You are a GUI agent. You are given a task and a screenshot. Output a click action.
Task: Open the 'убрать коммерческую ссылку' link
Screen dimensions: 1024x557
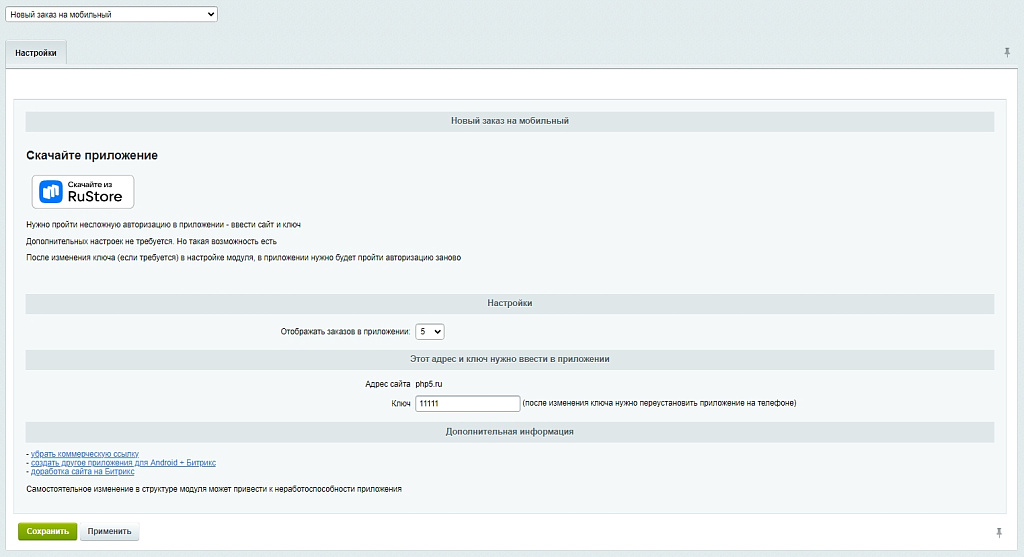point(84,454)
